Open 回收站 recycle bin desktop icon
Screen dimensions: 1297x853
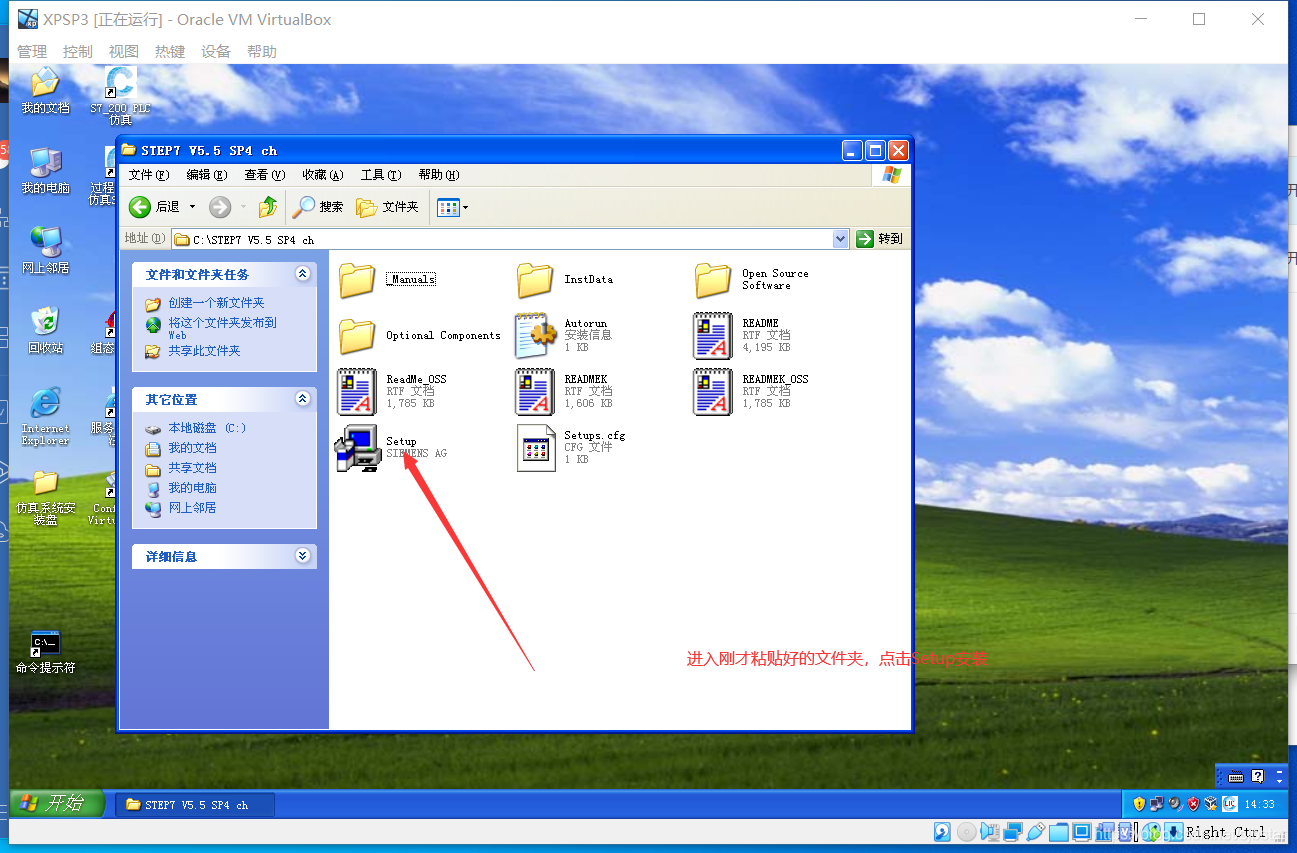coord(45,330)
